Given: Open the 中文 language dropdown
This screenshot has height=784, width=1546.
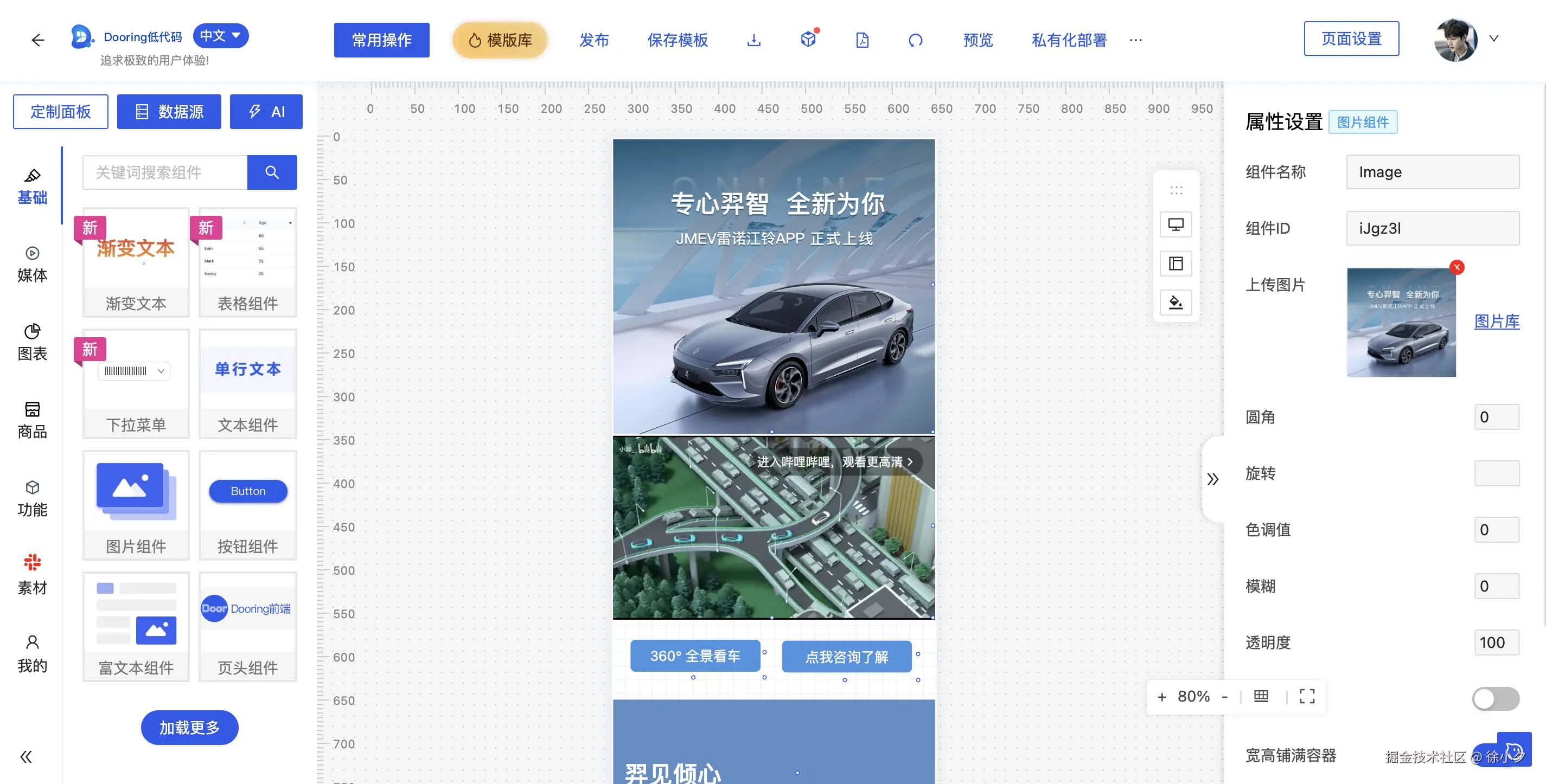Looking at the screenshot, I should point(220,36).
